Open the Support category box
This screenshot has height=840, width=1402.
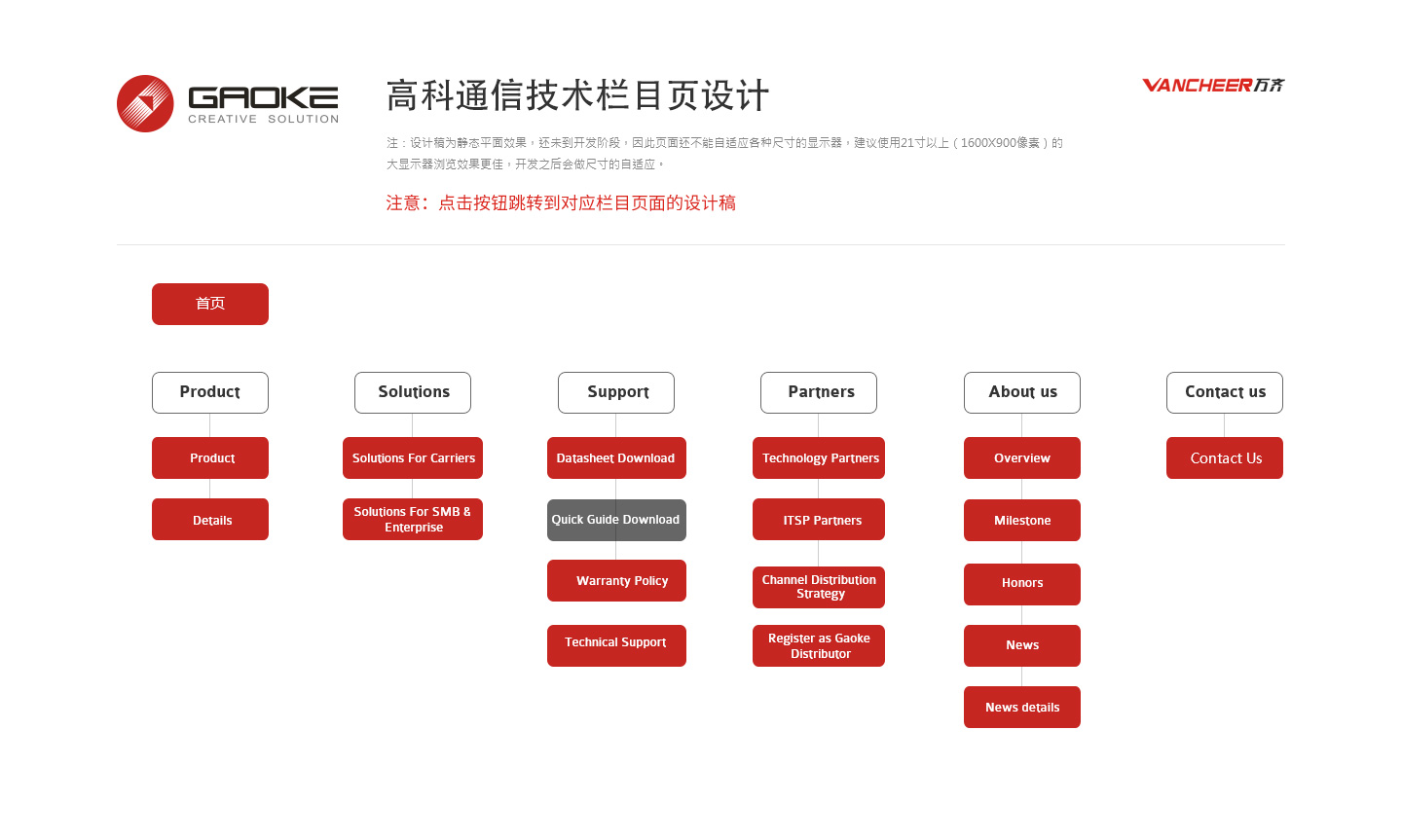[x=616, y=392]
